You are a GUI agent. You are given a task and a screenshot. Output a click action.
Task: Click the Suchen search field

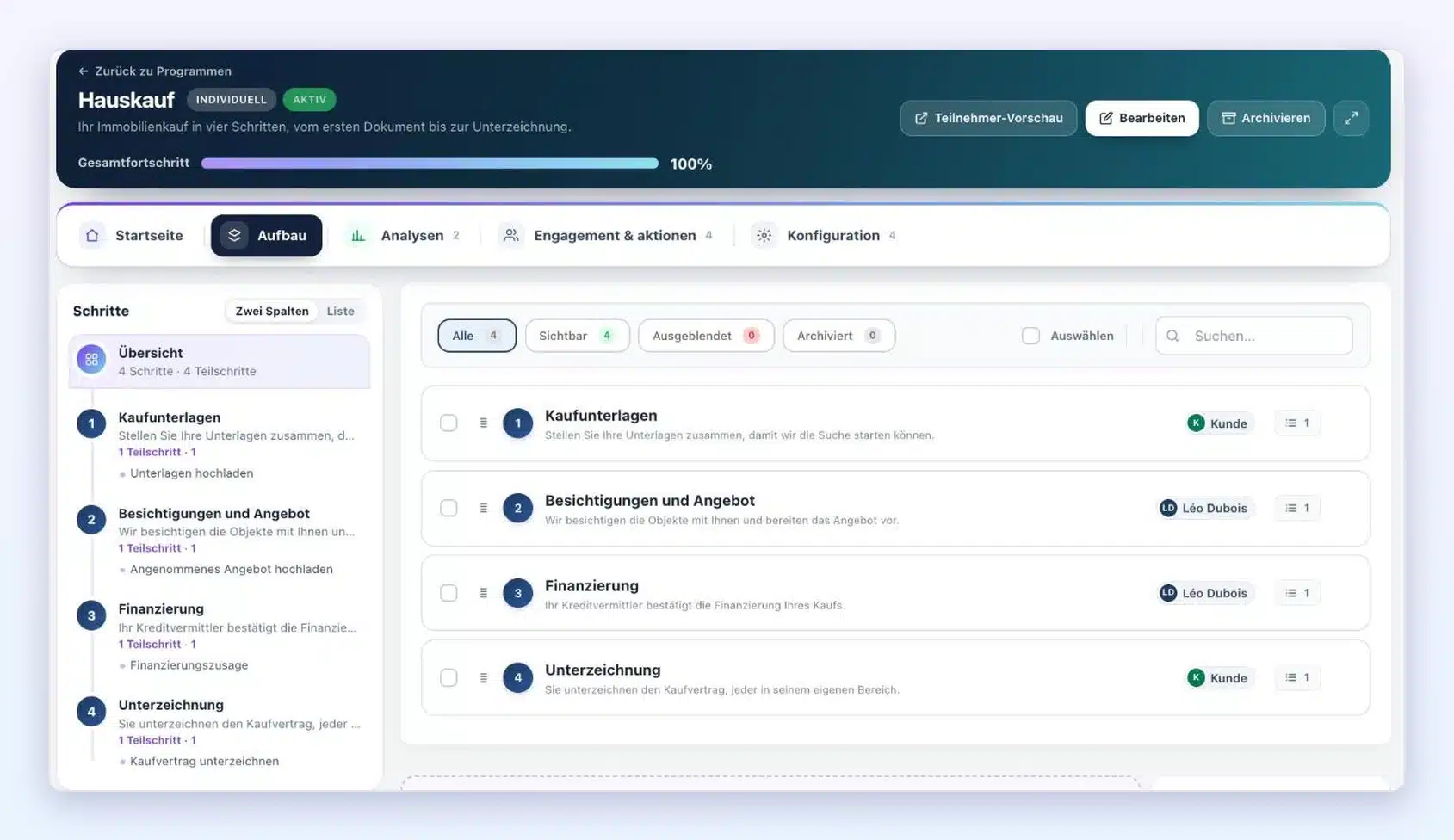(1253, 336)
